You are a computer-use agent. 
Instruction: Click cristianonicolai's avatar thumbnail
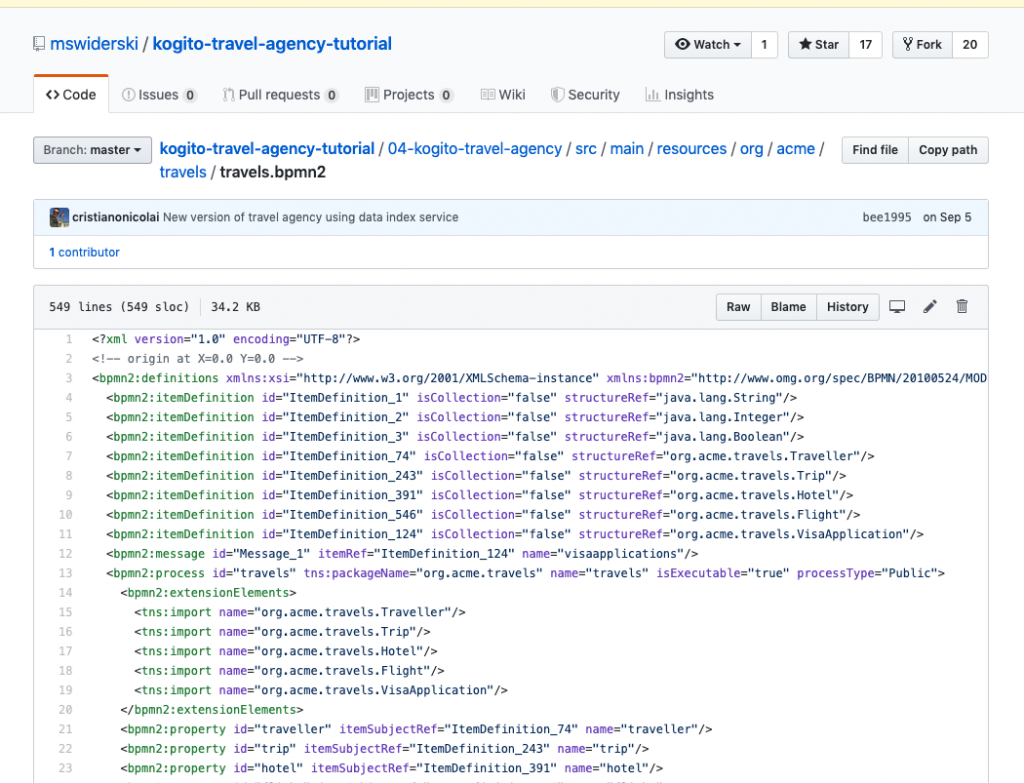pyautogui.click(x=59, y=217)
